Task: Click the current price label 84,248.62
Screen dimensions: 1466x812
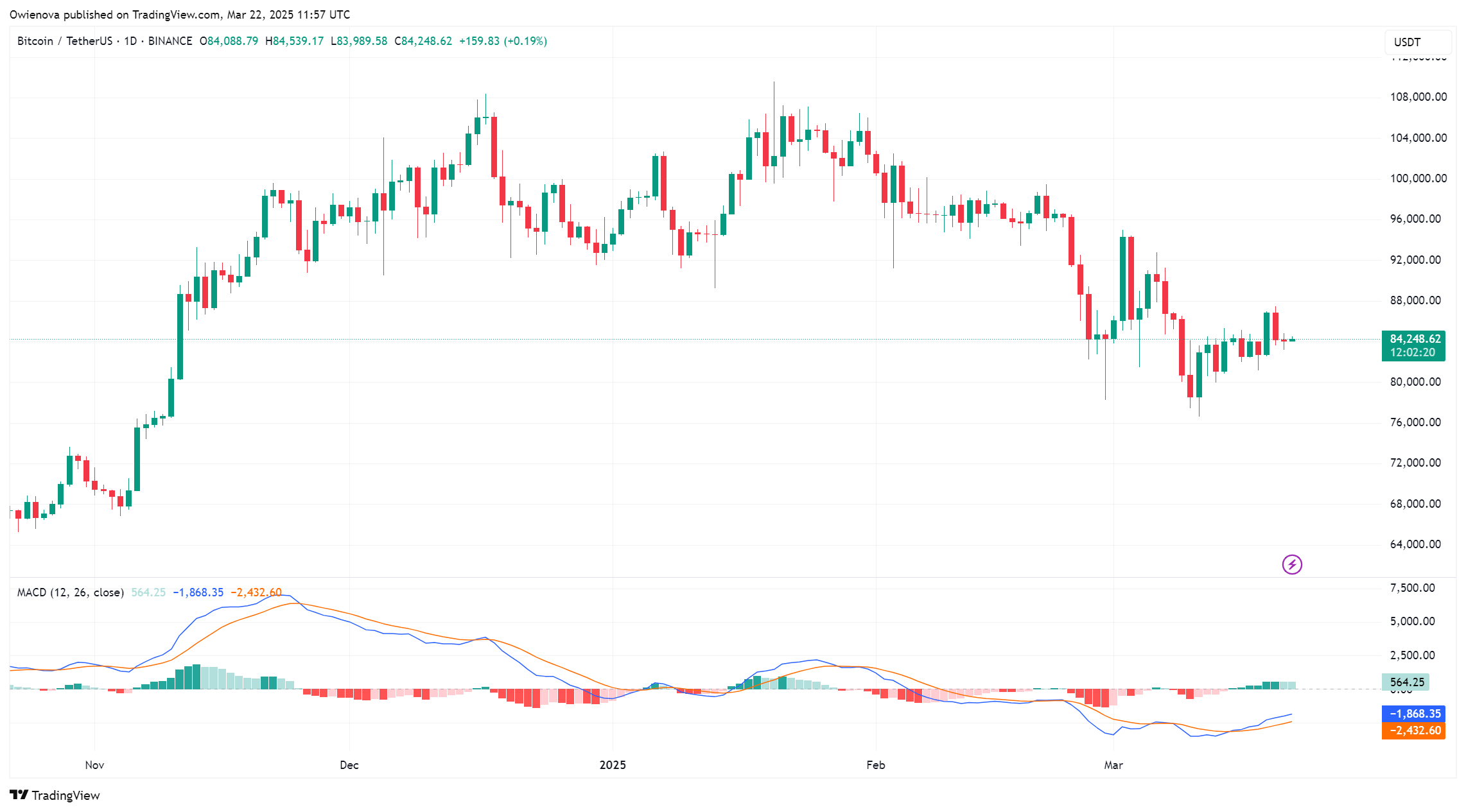Action: coord(1415,339)
